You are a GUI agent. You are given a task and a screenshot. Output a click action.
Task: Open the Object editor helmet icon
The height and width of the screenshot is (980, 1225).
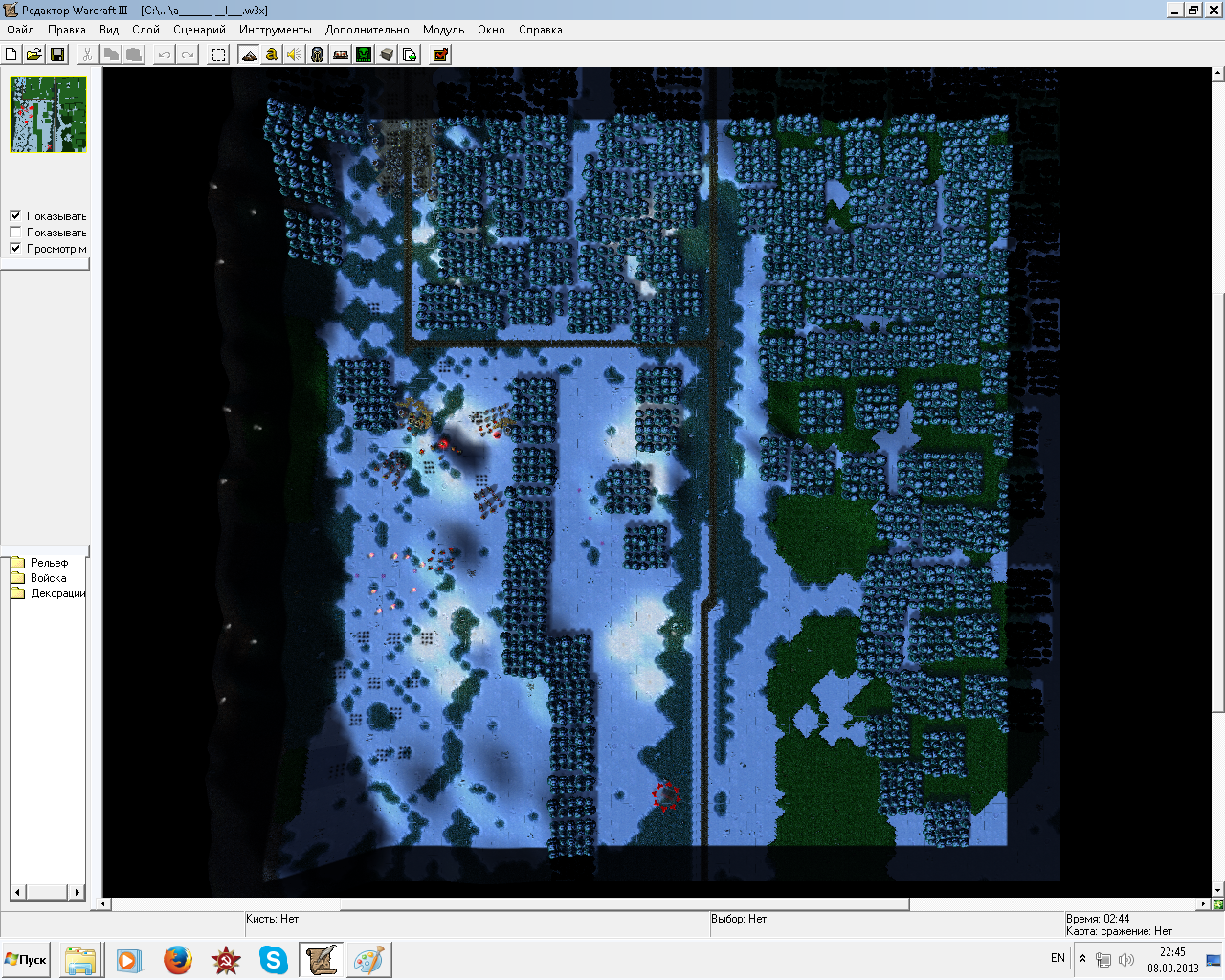point(318,55)
